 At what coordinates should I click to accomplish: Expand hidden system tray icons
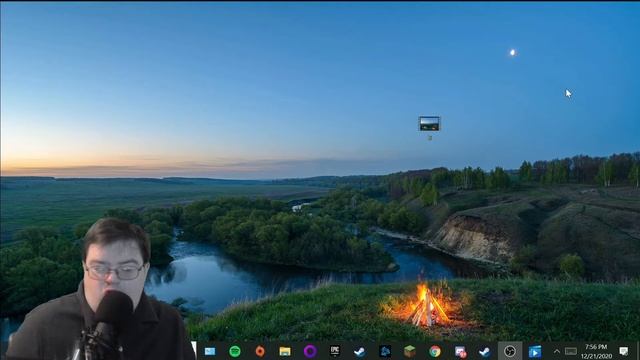pyautogui.click(x=556, y=351)
